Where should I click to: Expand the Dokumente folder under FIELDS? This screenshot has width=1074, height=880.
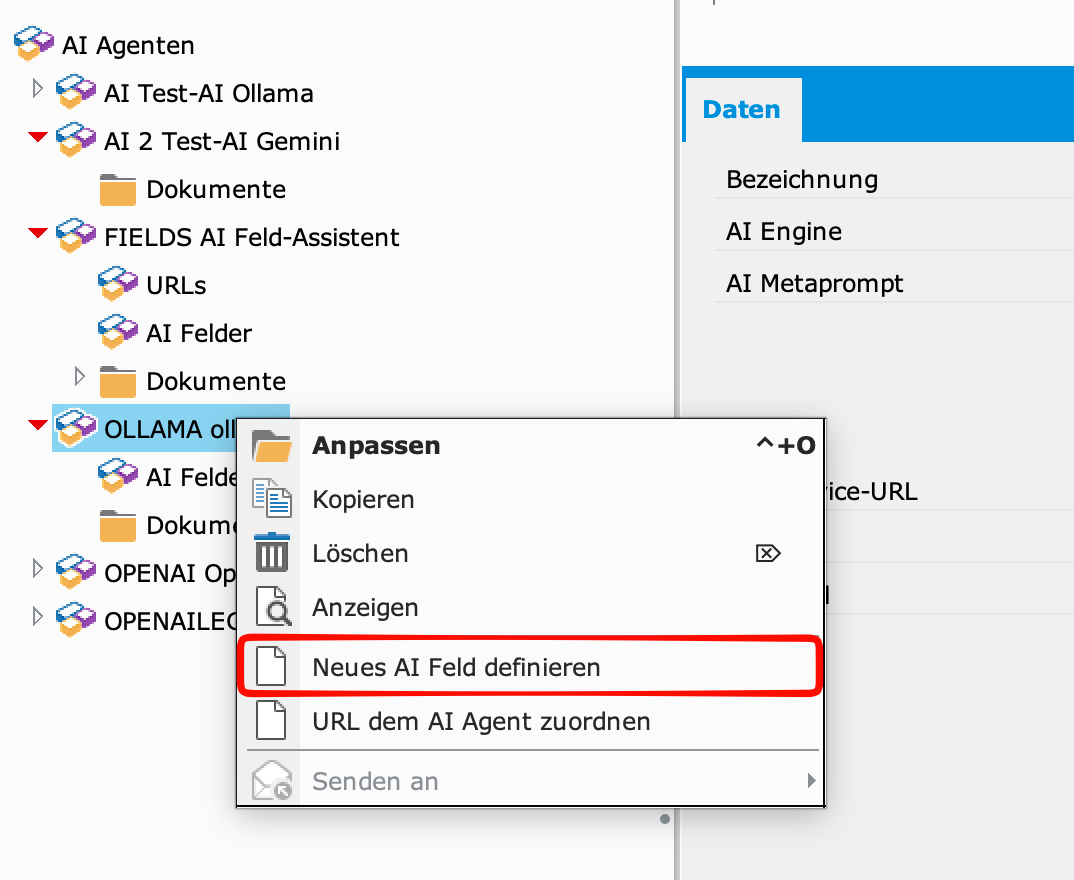80,377
